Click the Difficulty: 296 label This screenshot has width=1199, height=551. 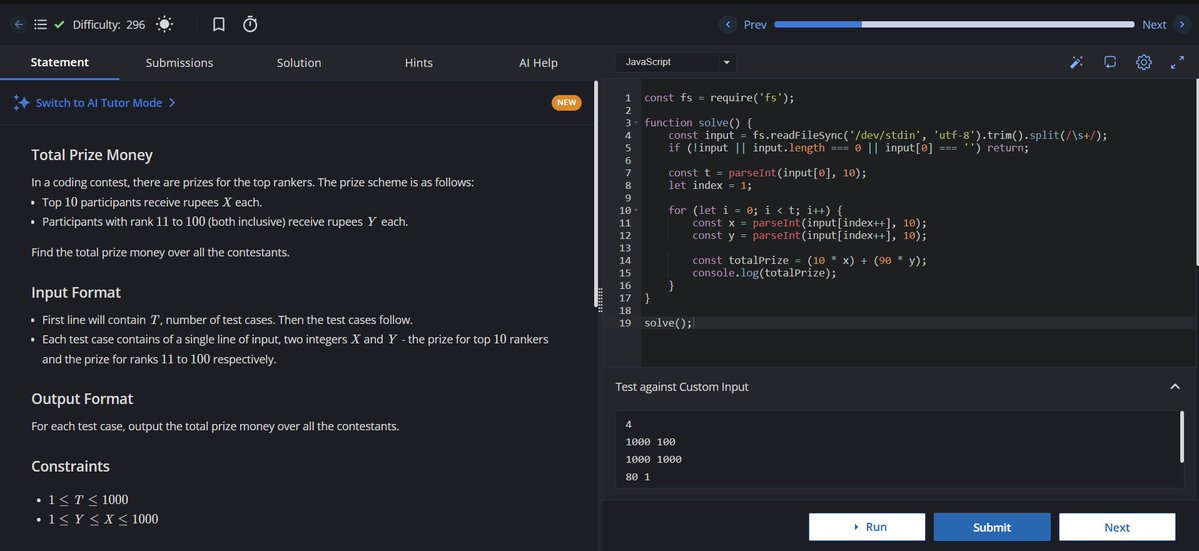[x=109, y=24]
